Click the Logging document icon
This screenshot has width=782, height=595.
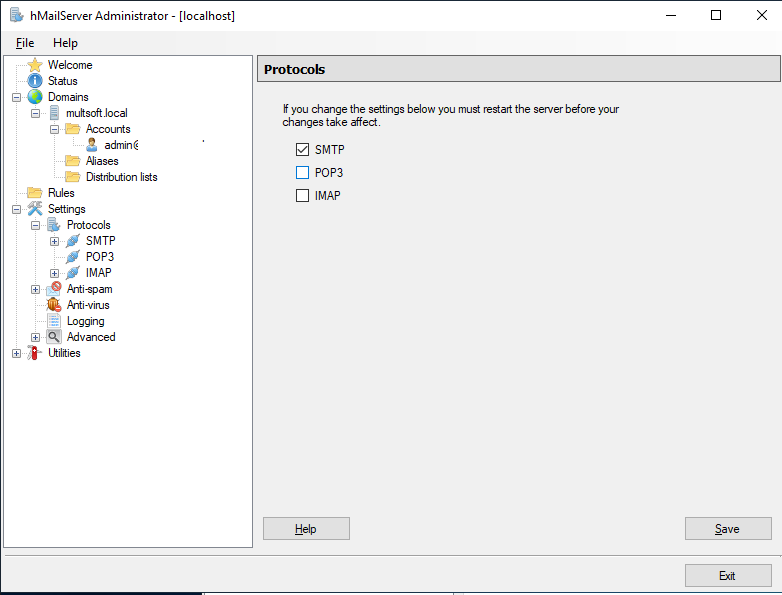[54, 321]
